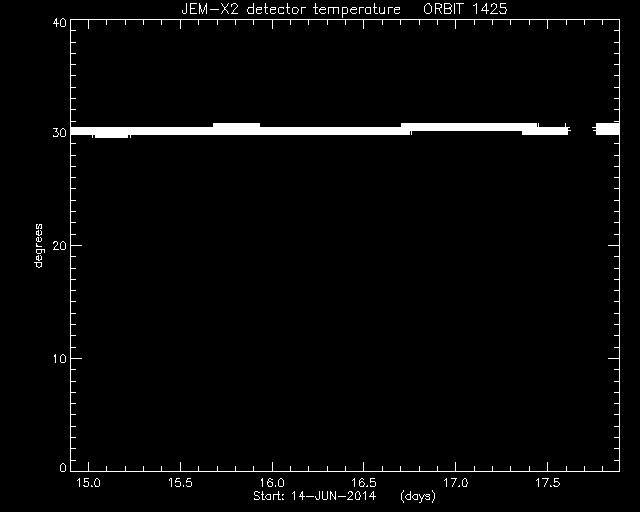Click the (days) unit label

point(418,496)
